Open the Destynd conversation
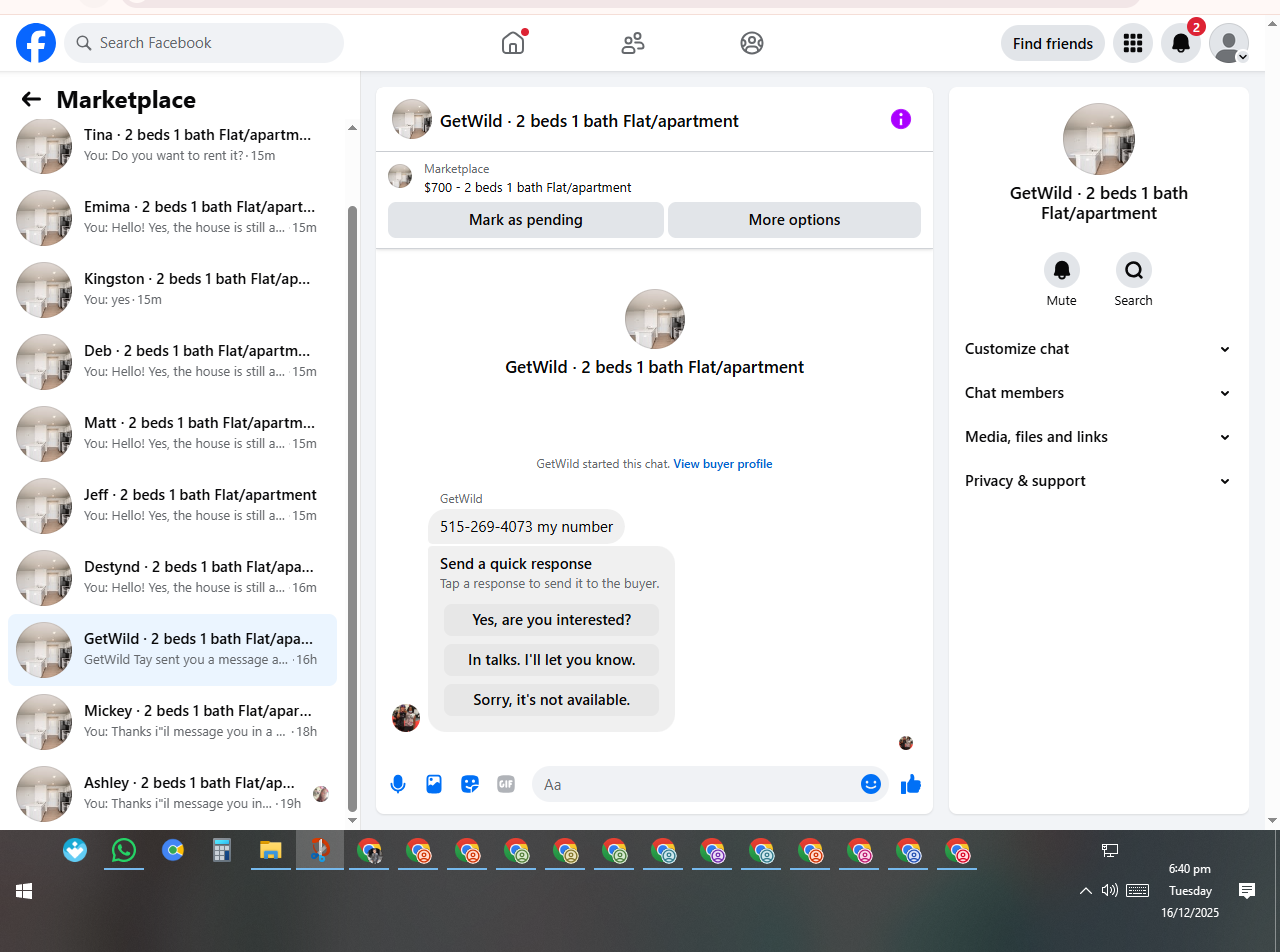This screenshot has width=1280, height=952. click(172, 577)
